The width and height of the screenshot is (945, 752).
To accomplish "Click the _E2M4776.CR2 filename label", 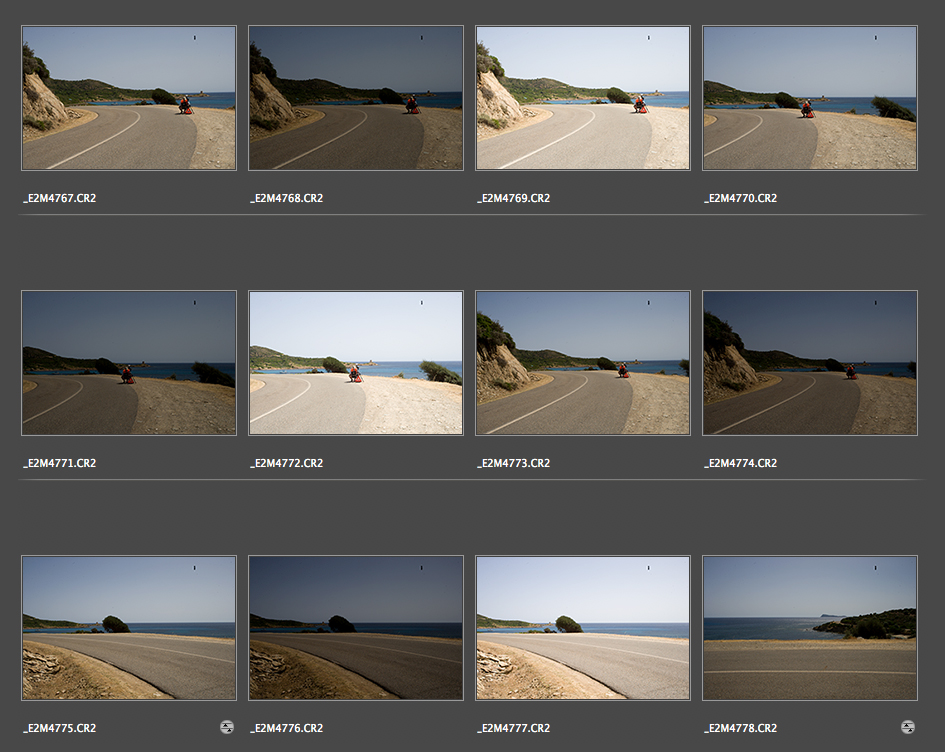I will [287, 728].
